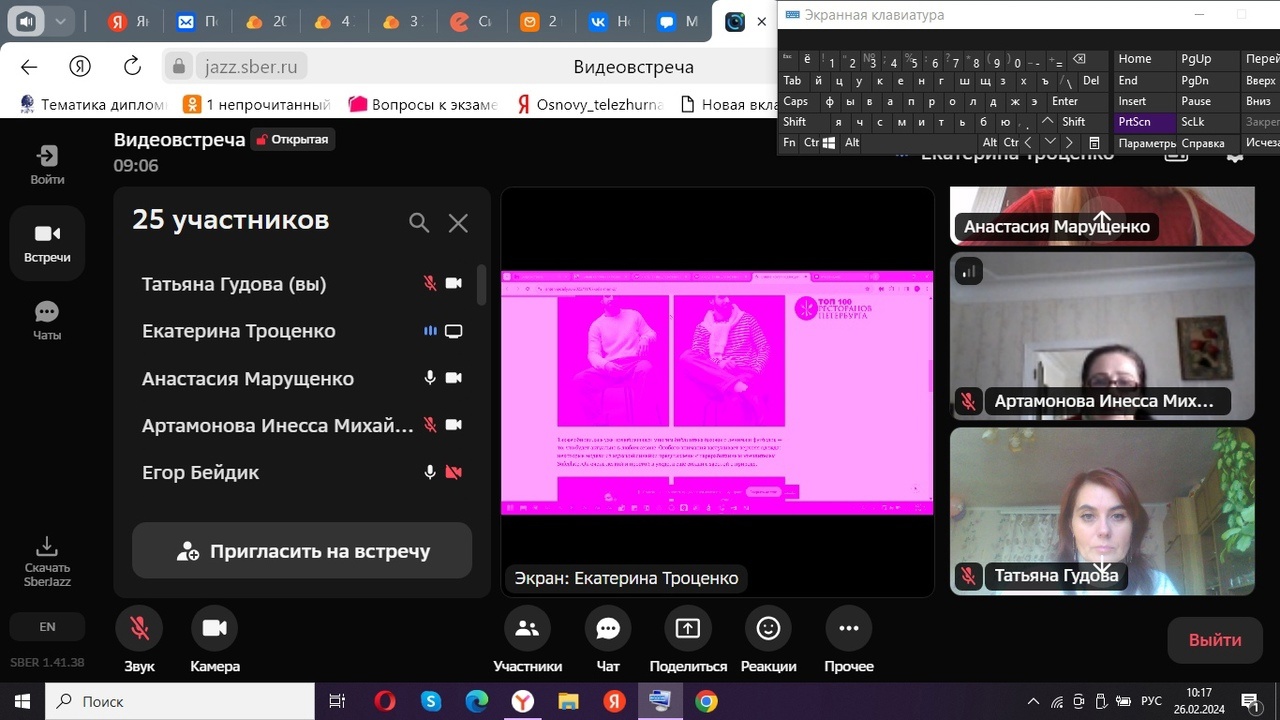Open the Прочее more options menu
The height and width of the screenshot is (720, 1280).
pos(849,628)
